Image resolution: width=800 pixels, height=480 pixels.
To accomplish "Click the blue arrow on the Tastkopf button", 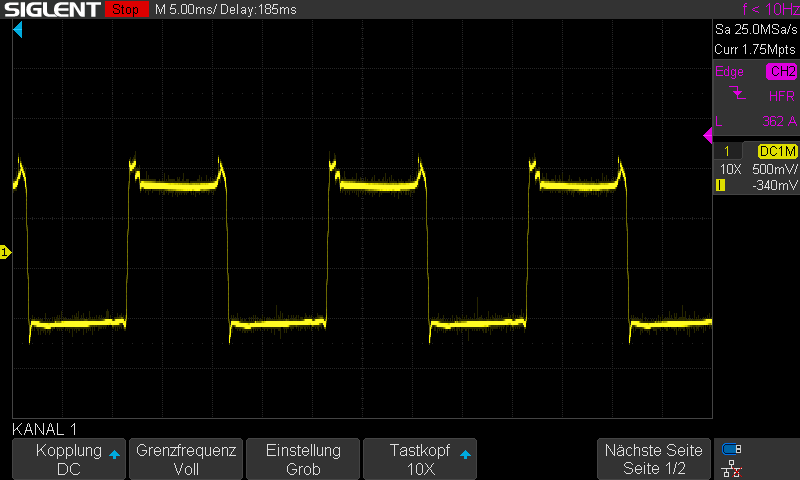I will pos(465,454).
